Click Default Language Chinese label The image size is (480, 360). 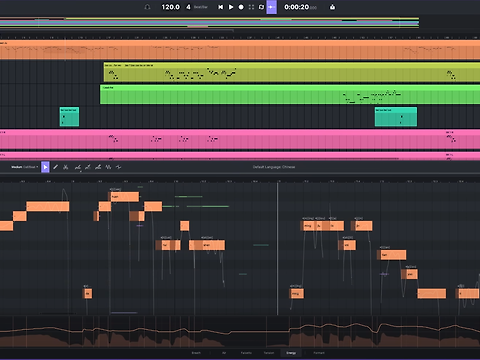(274, 167)
